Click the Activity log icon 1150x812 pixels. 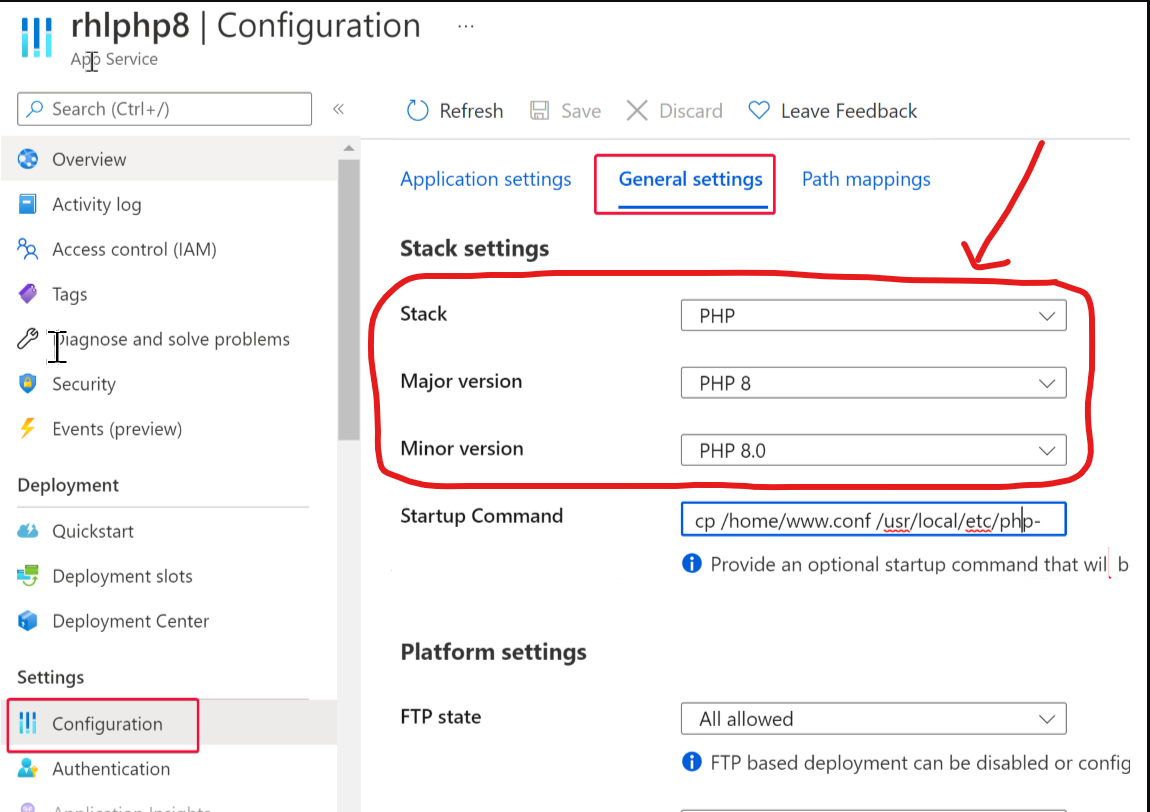28,204
